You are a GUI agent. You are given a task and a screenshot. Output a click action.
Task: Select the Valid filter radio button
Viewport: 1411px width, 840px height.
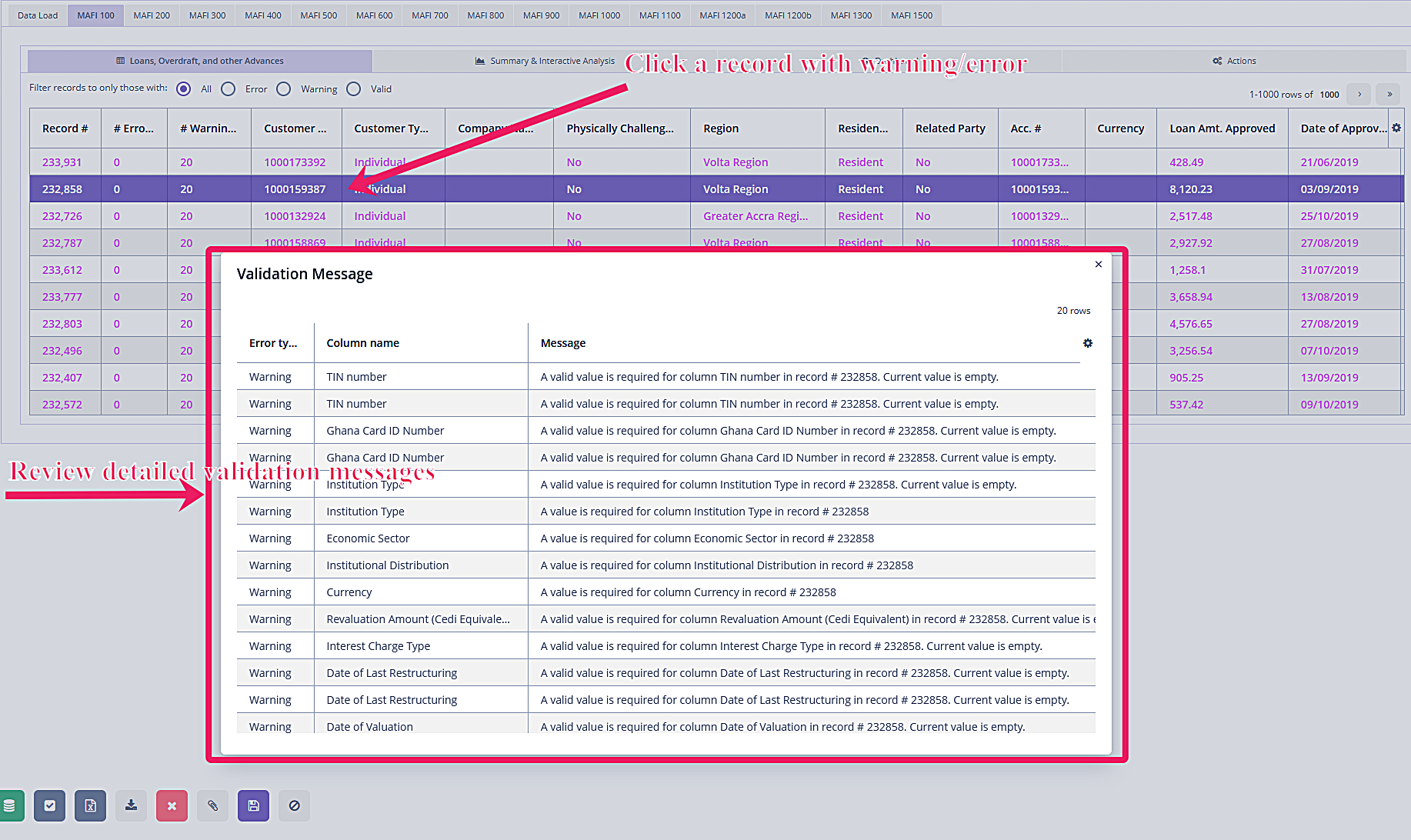(354, 88)
